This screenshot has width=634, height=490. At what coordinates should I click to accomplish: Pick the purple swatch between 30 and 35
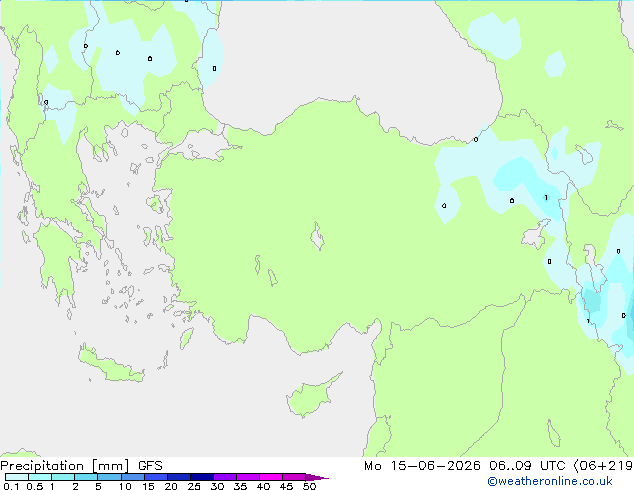pyautogui.click(x=225, y=477)
